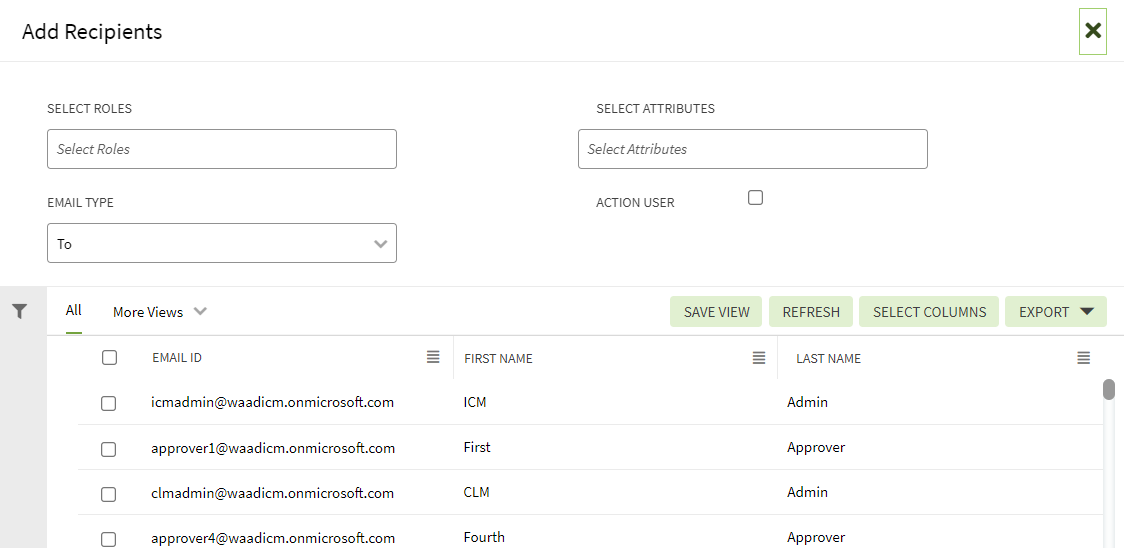Expand the More Views dropdown

coord(159,312)
